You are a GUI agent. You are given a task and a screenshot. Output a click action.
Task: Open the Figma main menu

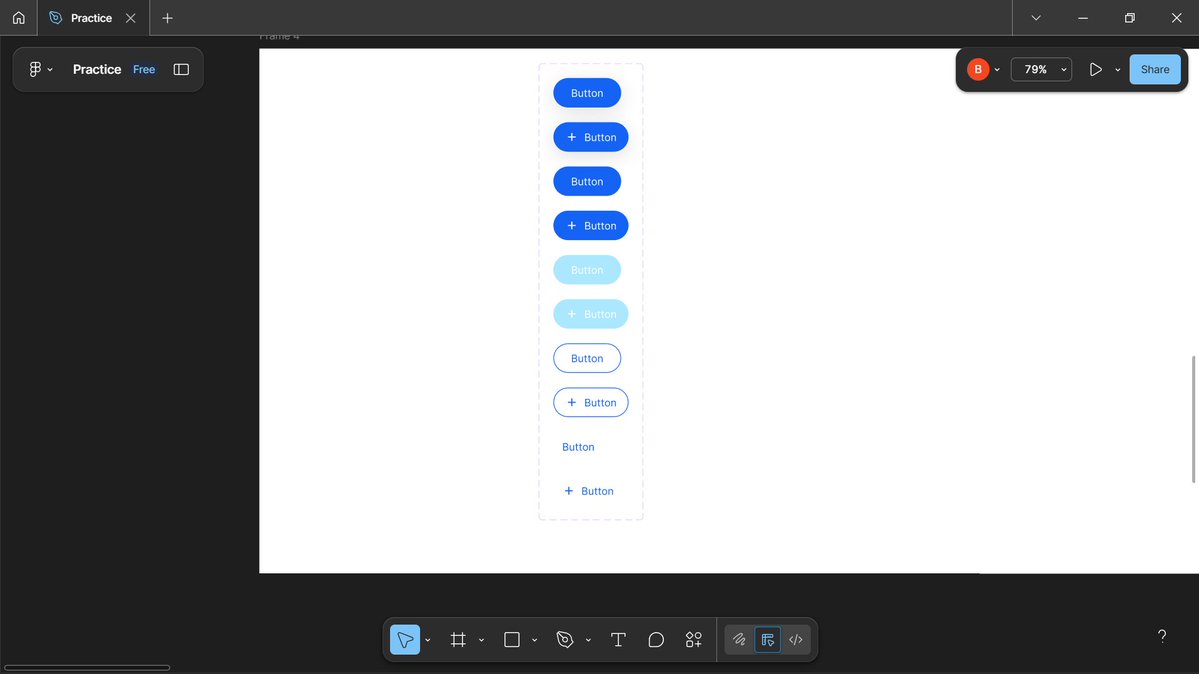pos(37,69)
